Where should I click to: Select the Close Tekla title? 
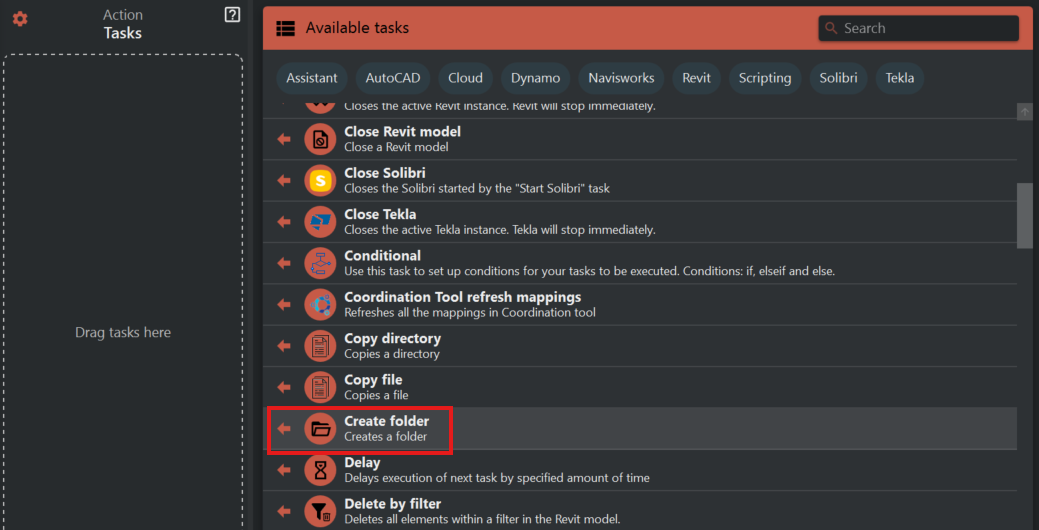[380, 215]
